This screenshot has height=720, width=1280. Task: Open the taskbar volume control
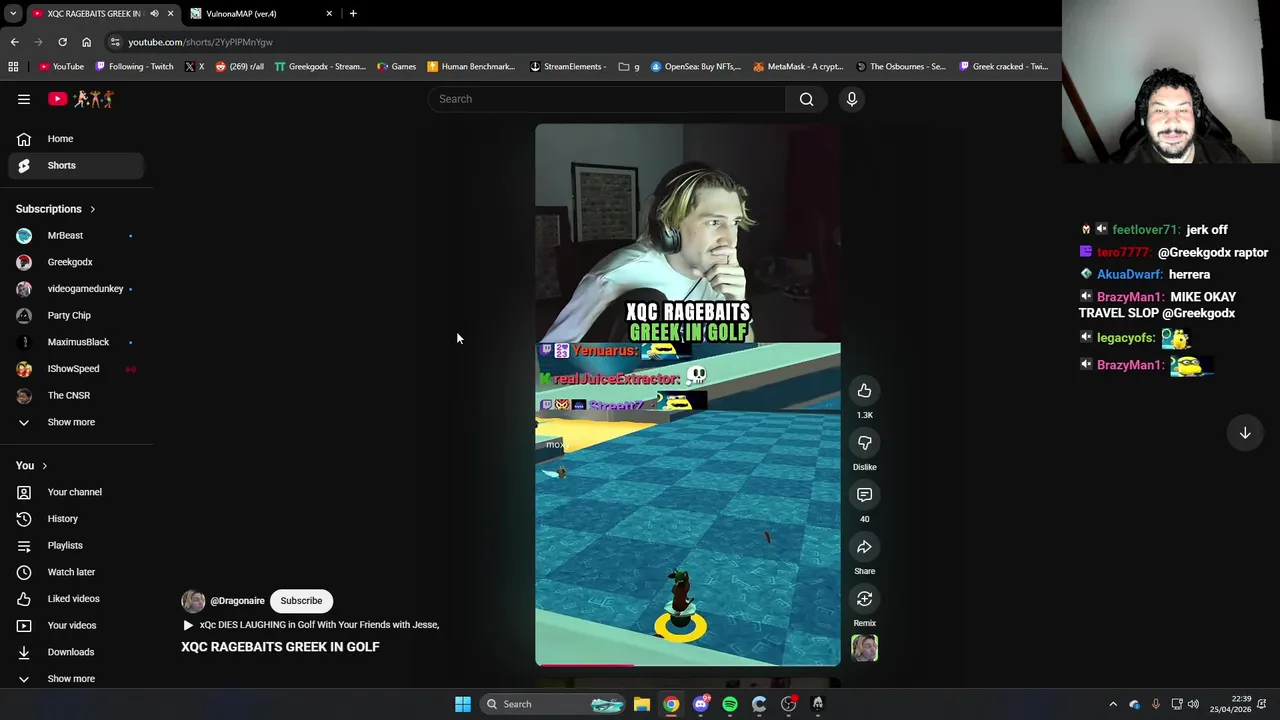click(1193, 705)
